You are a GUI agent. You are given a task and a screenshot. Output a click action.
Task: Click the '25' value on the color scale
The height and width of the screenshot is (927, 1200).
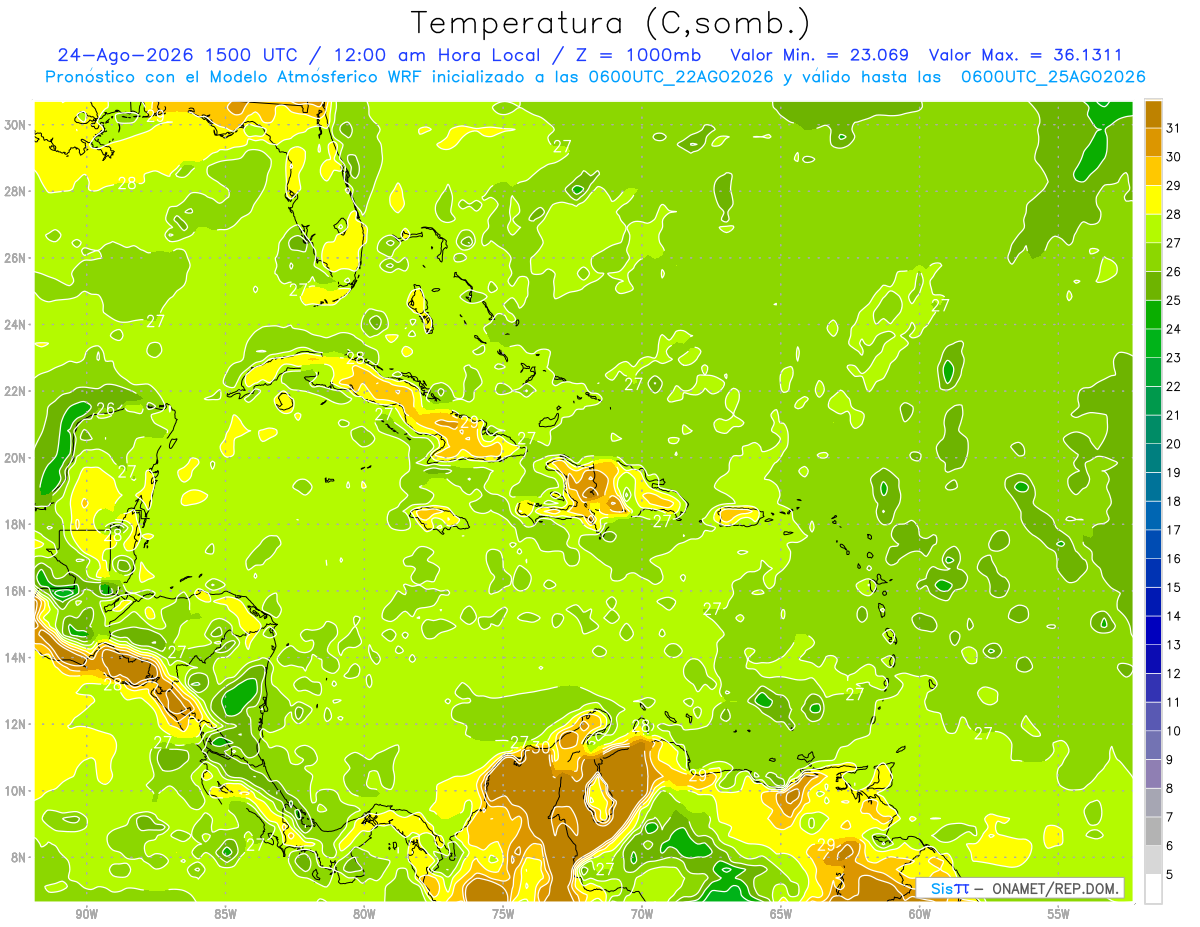1173,300
